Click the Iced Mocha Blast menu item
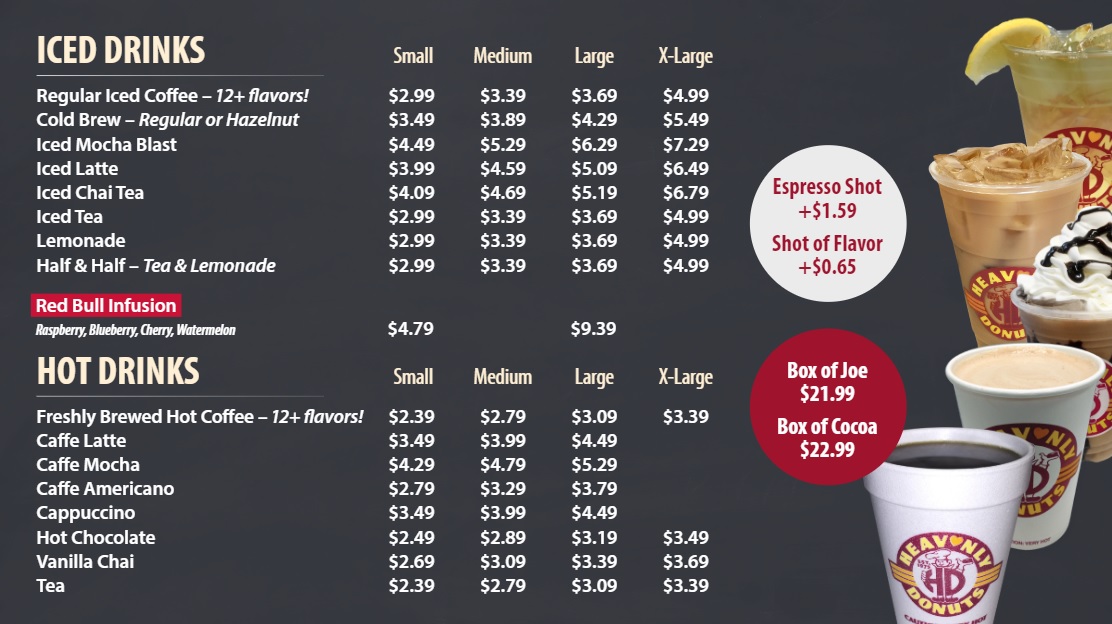Viewport: 1112px width, 624px height. (x=106, y=145)
